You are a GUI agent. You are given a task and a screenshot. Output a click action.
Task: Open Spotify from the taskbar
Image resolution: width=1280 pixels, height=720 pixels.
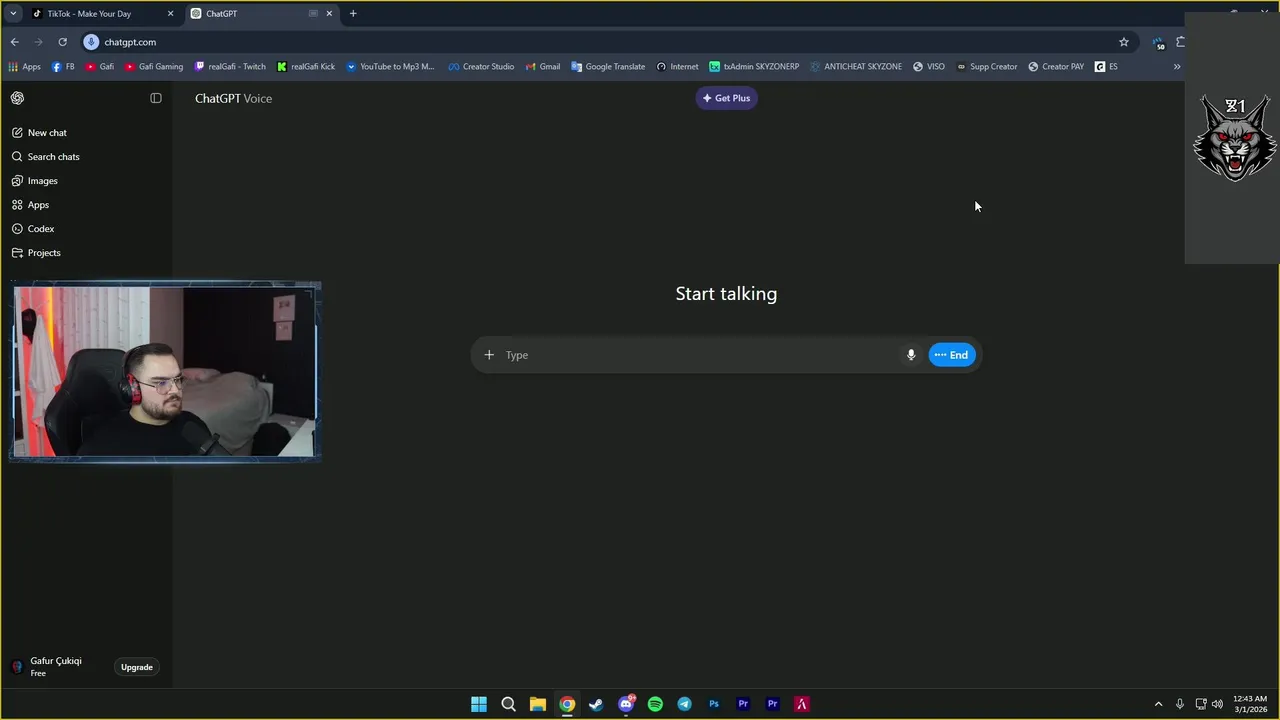[655, 704]
